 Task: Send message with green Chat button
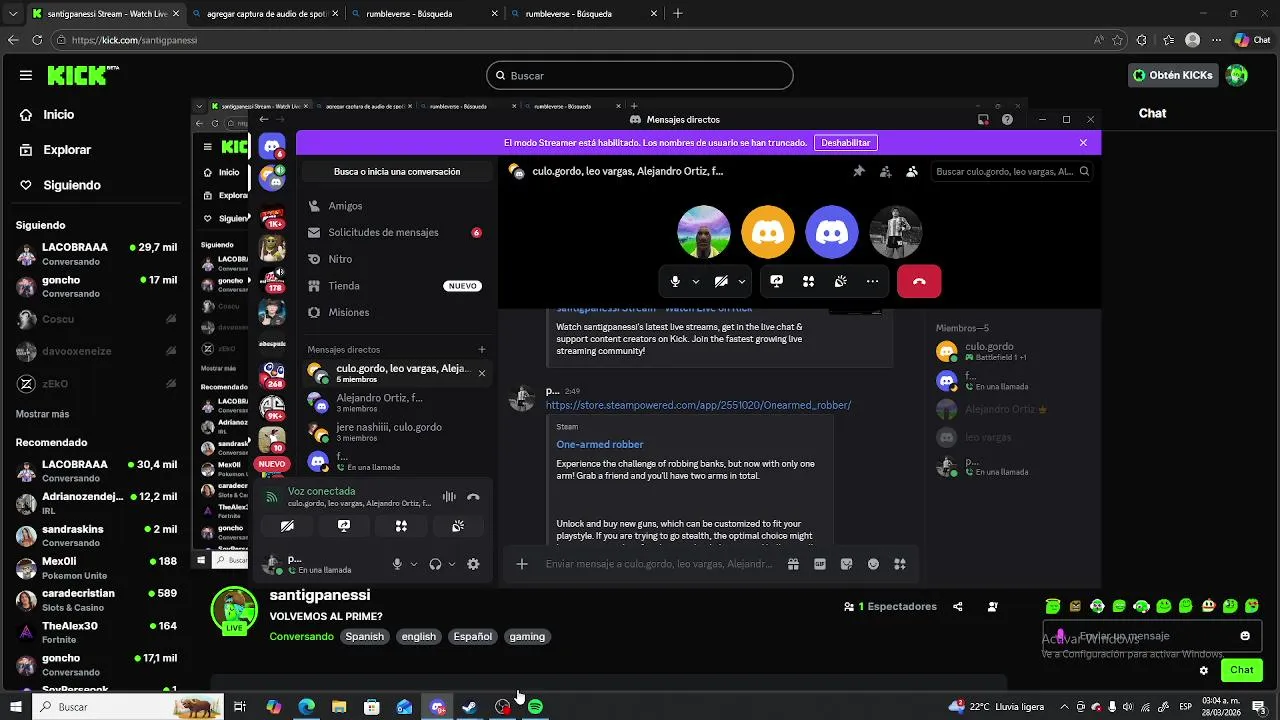coord(1242,670)
